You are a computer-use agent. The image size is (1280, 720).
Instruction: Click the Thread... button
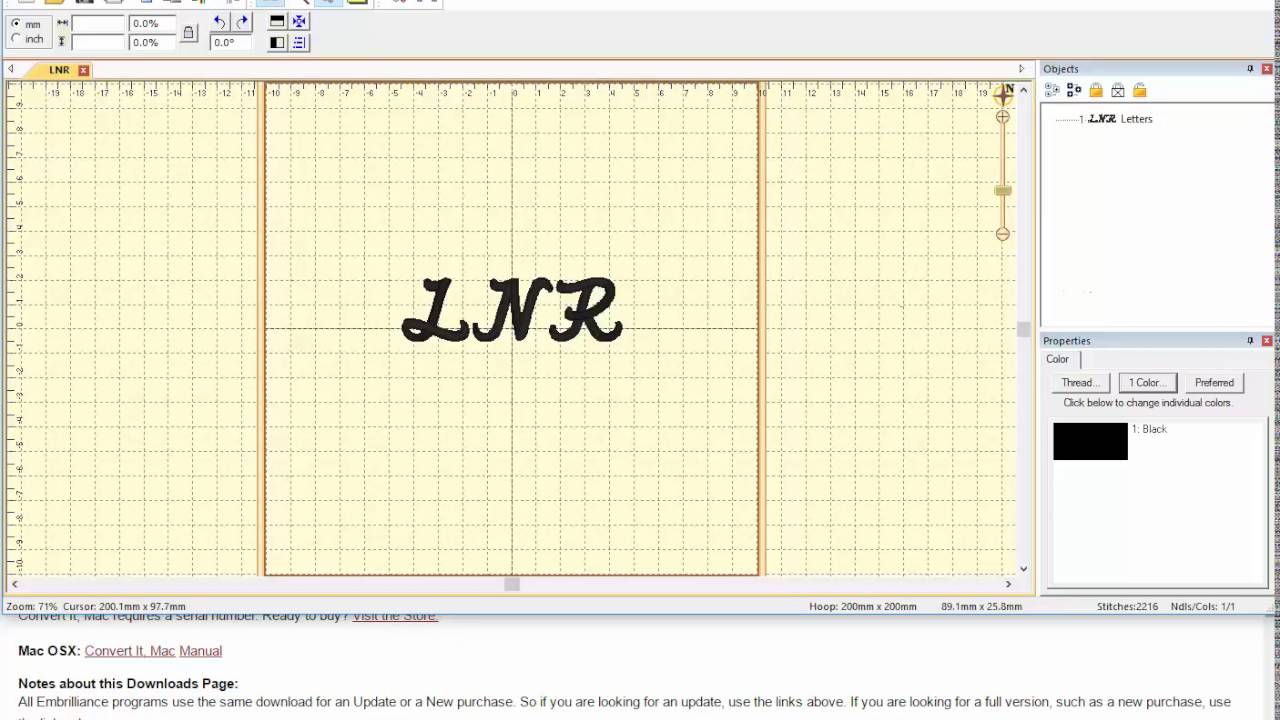tap(1080, 383)
